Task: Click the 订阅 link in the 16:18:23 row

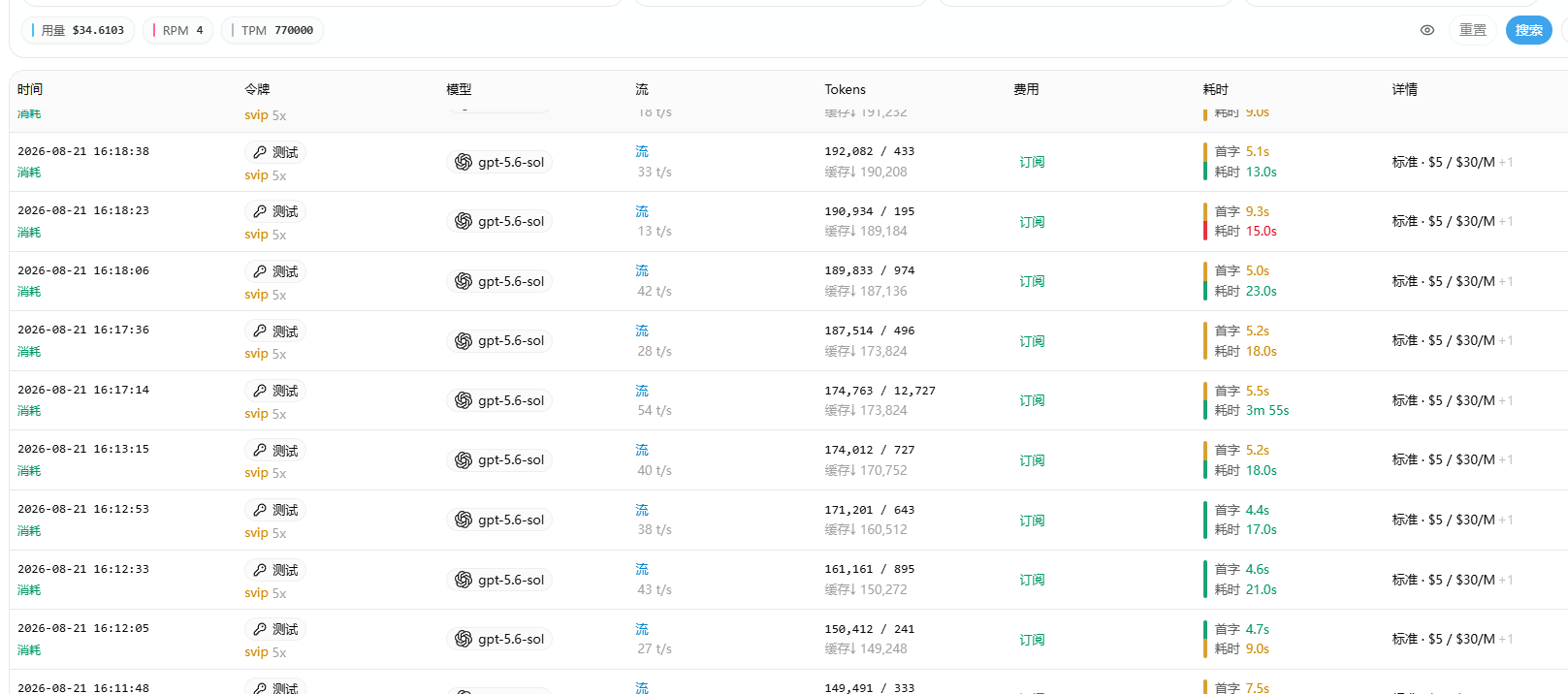Action: click(1032, 222)
